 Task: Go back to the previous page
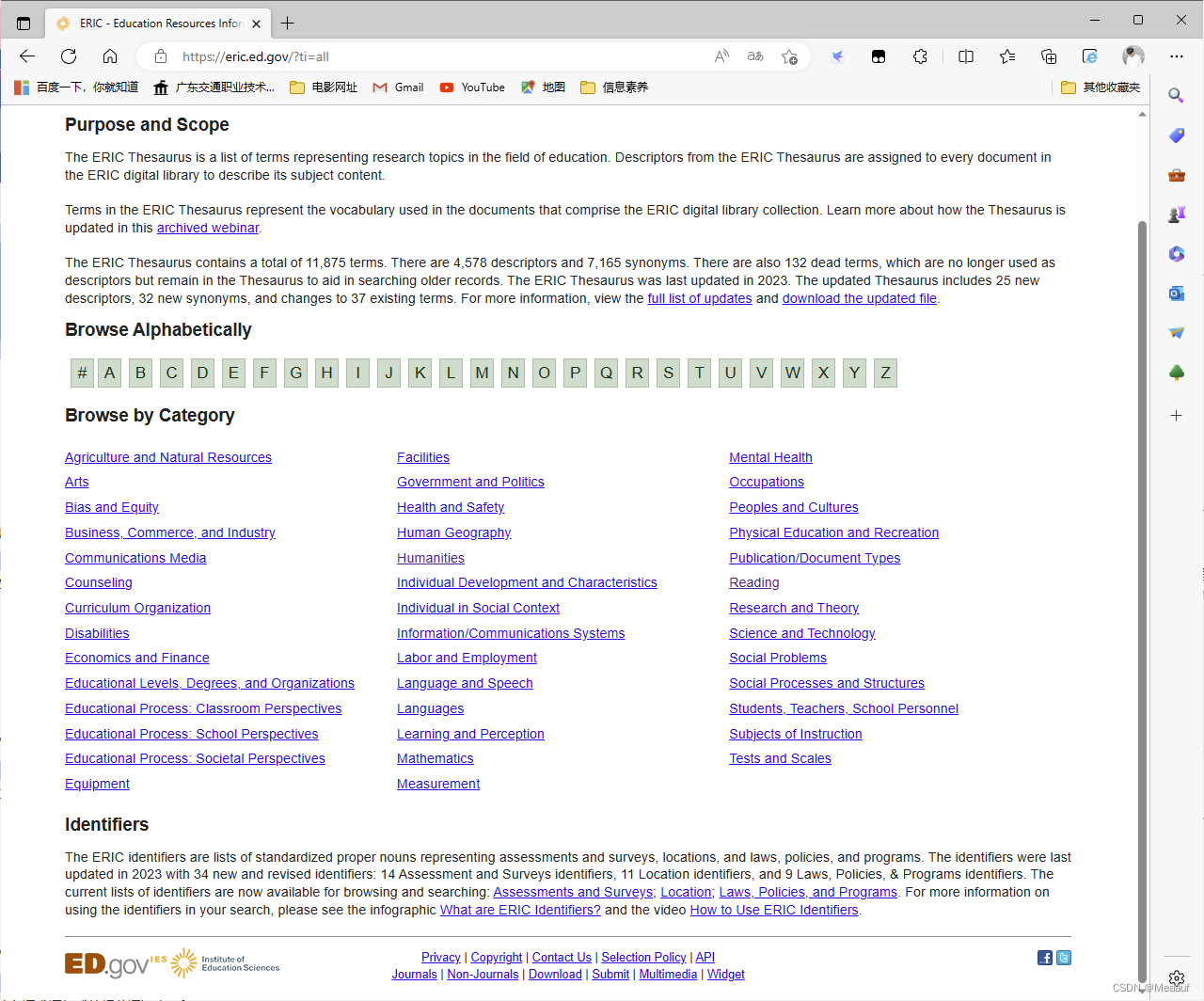point(27,56)
